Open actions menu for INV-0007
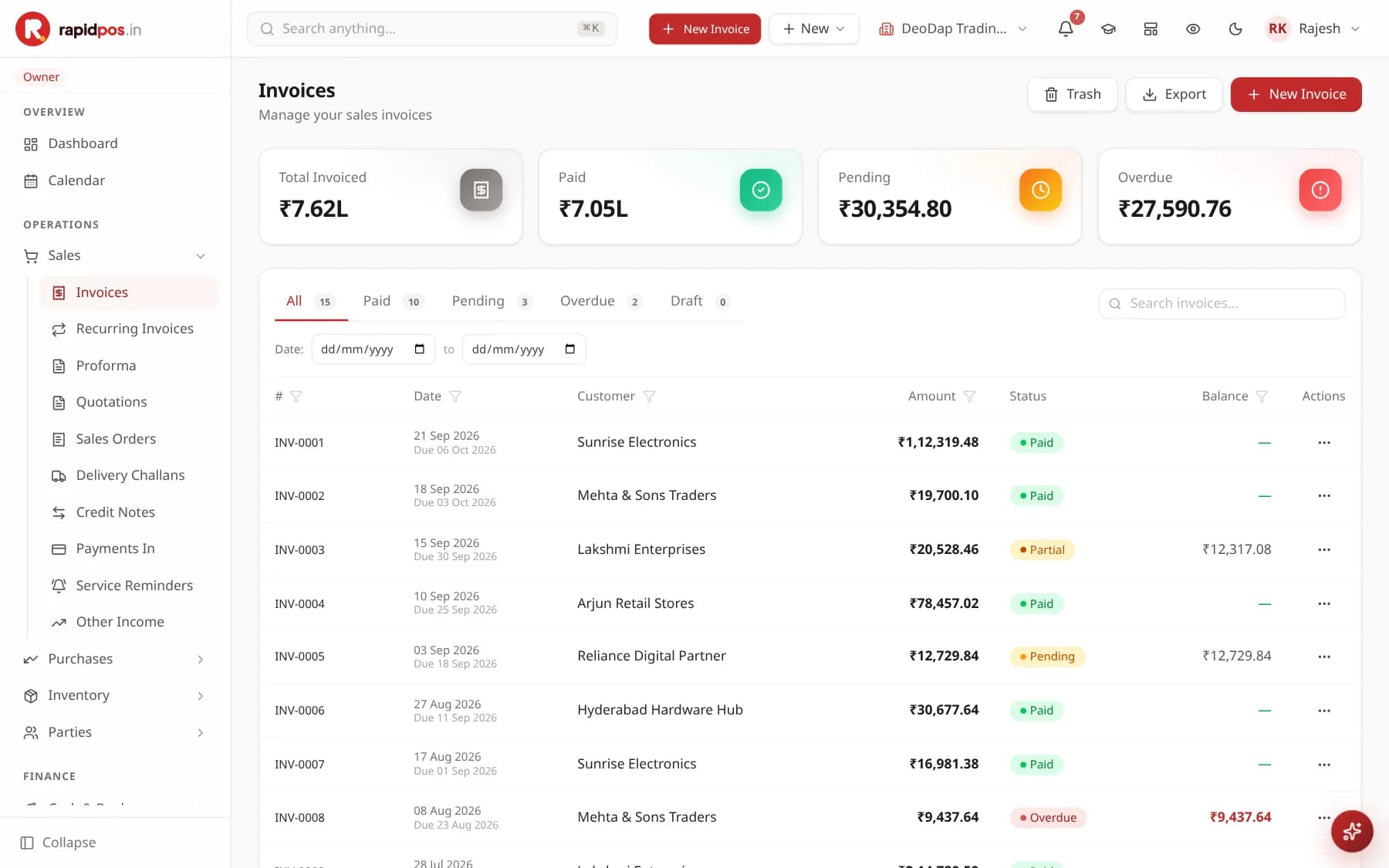Viewport: 1389px width, 868px height. [x=1324, y=765]
